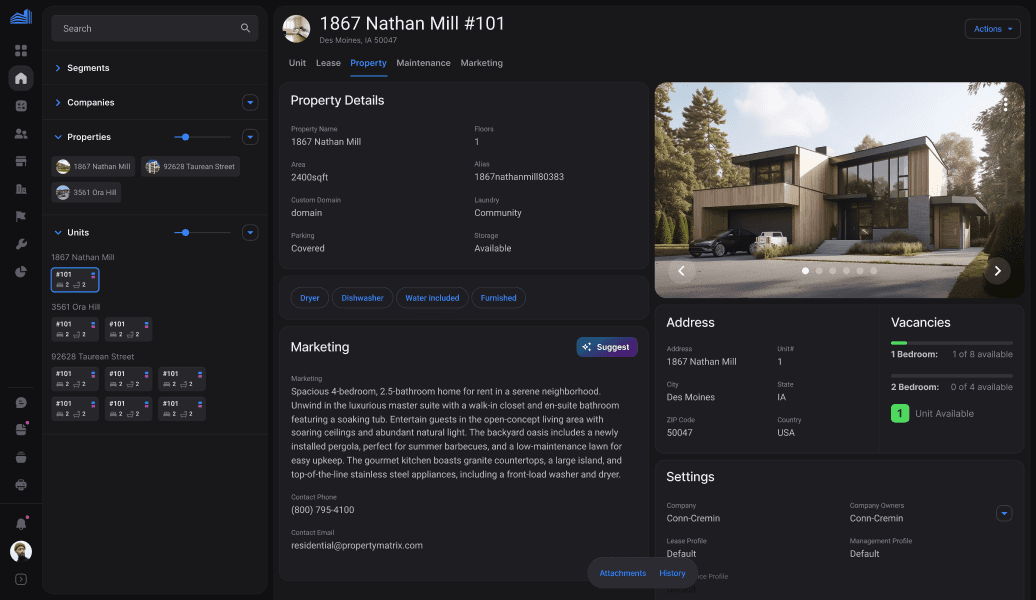
Task: Click the 1 Bedroom vacancy progress bar
Action: tap(951, 343)
